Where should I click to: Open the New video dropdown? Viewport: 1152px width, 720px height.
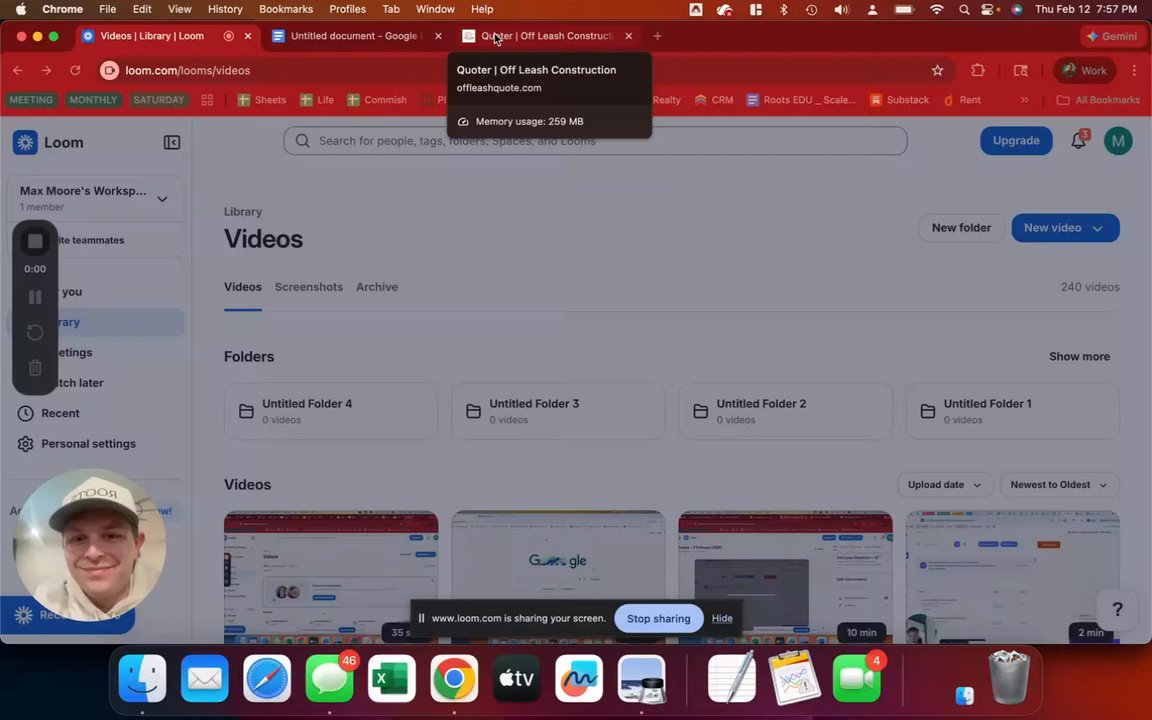click(1065, 228)
